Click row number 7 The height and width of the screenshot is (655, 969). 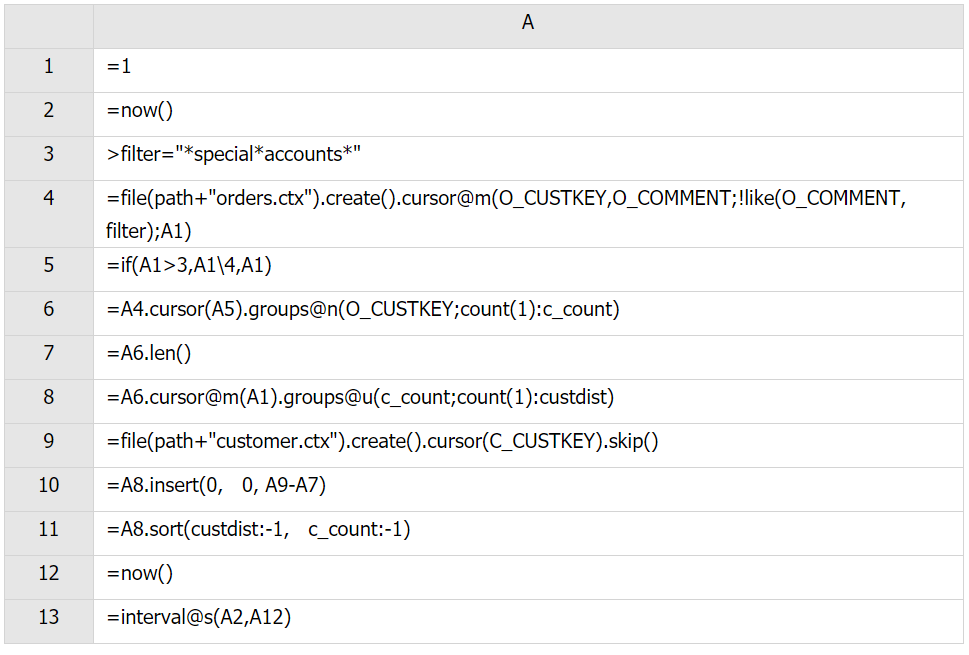49,353
